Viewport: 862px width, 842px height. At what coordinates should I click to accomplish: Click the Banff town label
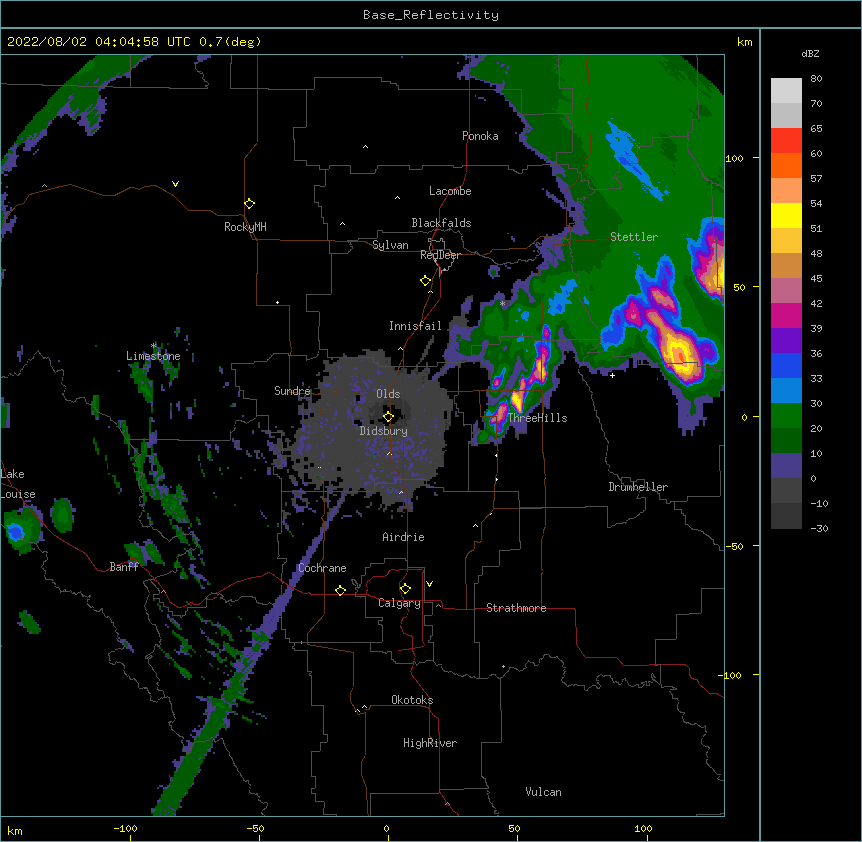pyautogui.click(x=124, y=567)
